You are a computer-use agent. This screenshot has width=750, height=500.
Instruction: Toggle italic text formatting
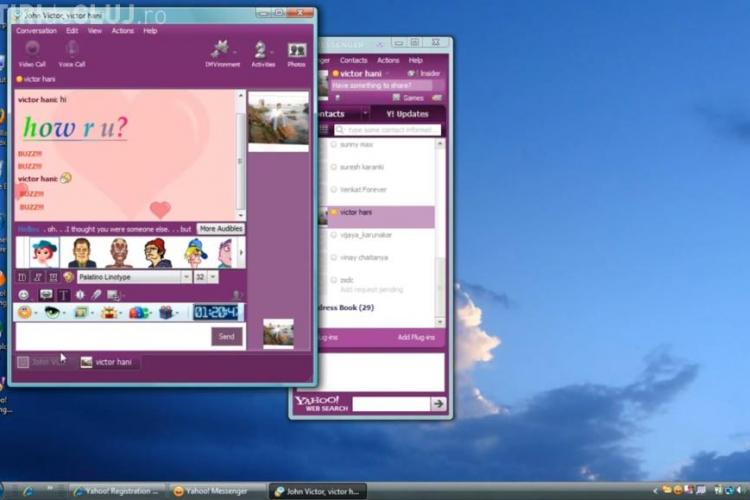point(37,277)
